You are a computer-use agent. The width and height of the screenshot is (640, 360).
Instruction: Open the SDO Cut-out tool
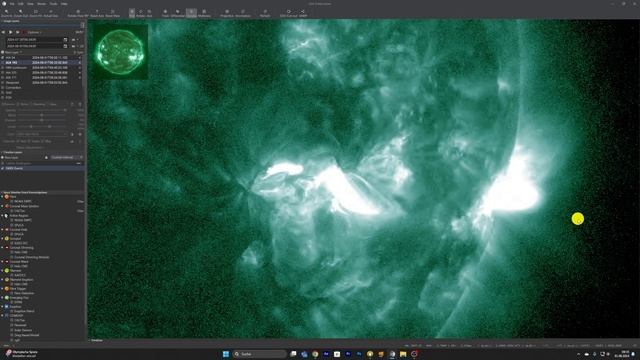289,13
